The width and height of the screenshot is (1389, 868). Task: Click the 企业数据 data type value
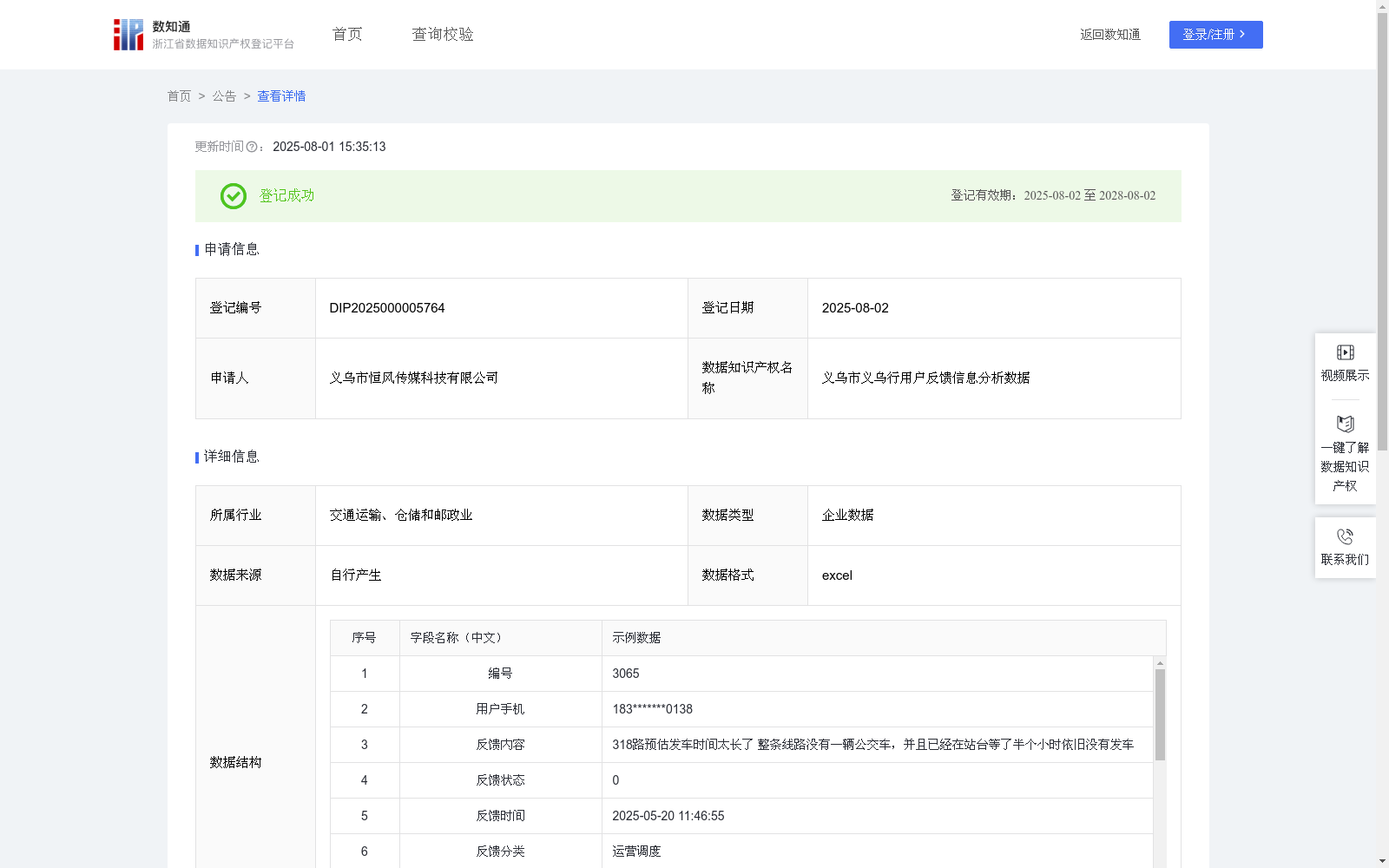pos(847,515)
